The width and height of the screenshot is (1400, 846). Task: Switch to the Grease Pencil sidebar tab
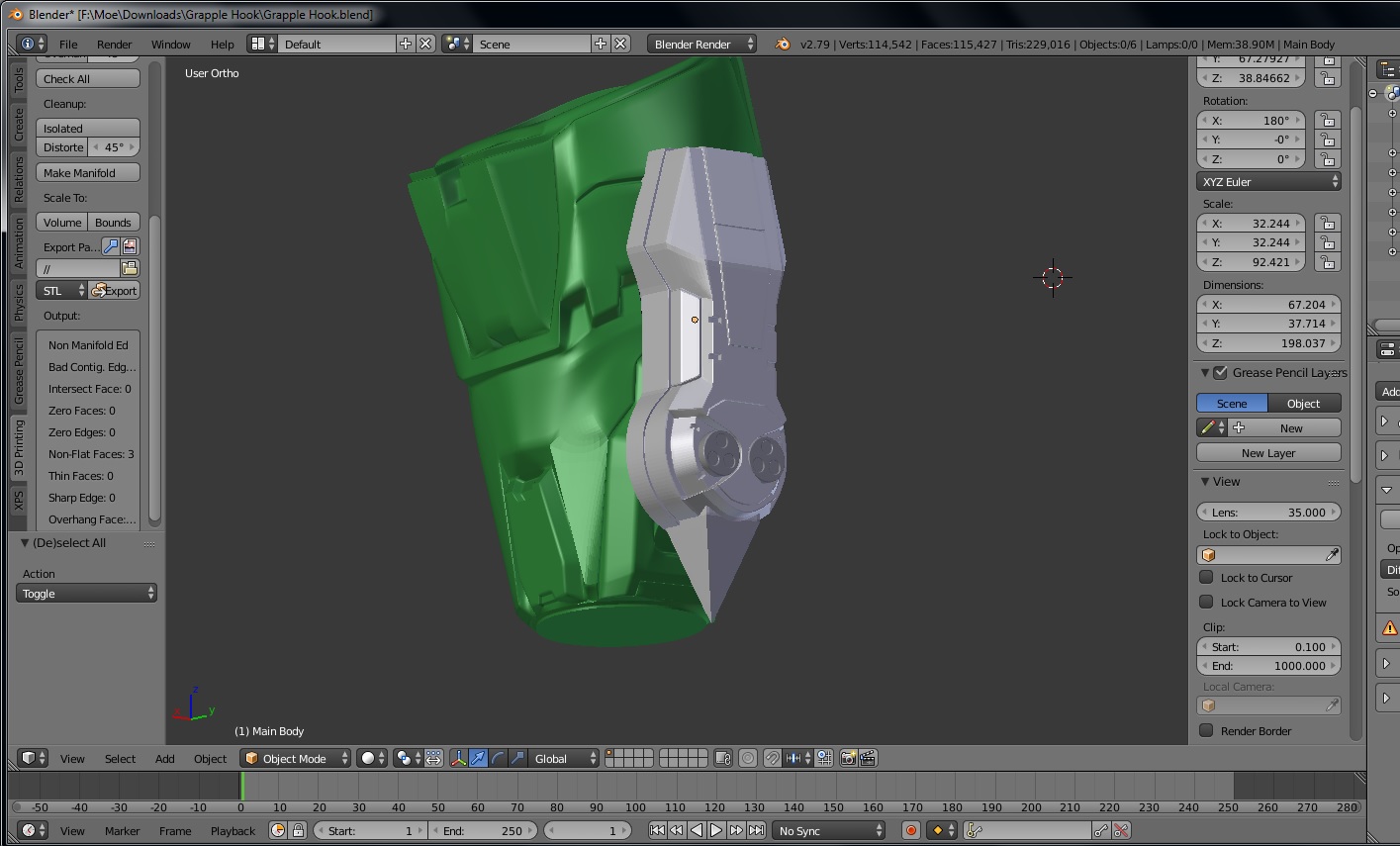[x=19, y=371]
